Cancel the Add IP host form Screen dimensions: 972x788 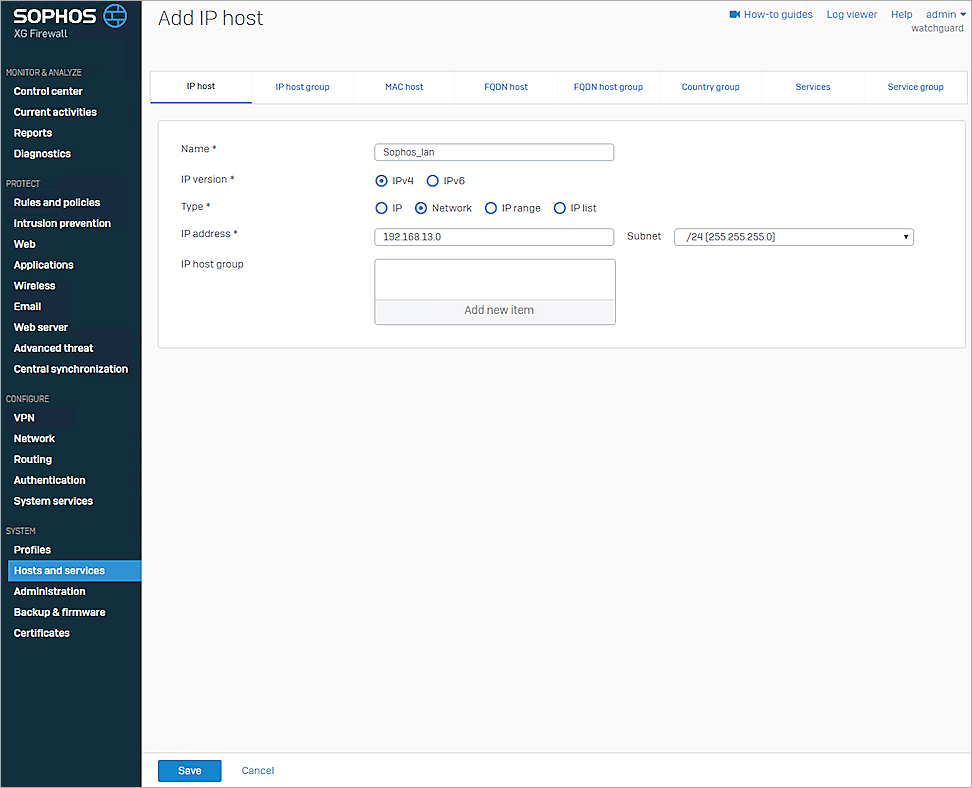point(257,770)
